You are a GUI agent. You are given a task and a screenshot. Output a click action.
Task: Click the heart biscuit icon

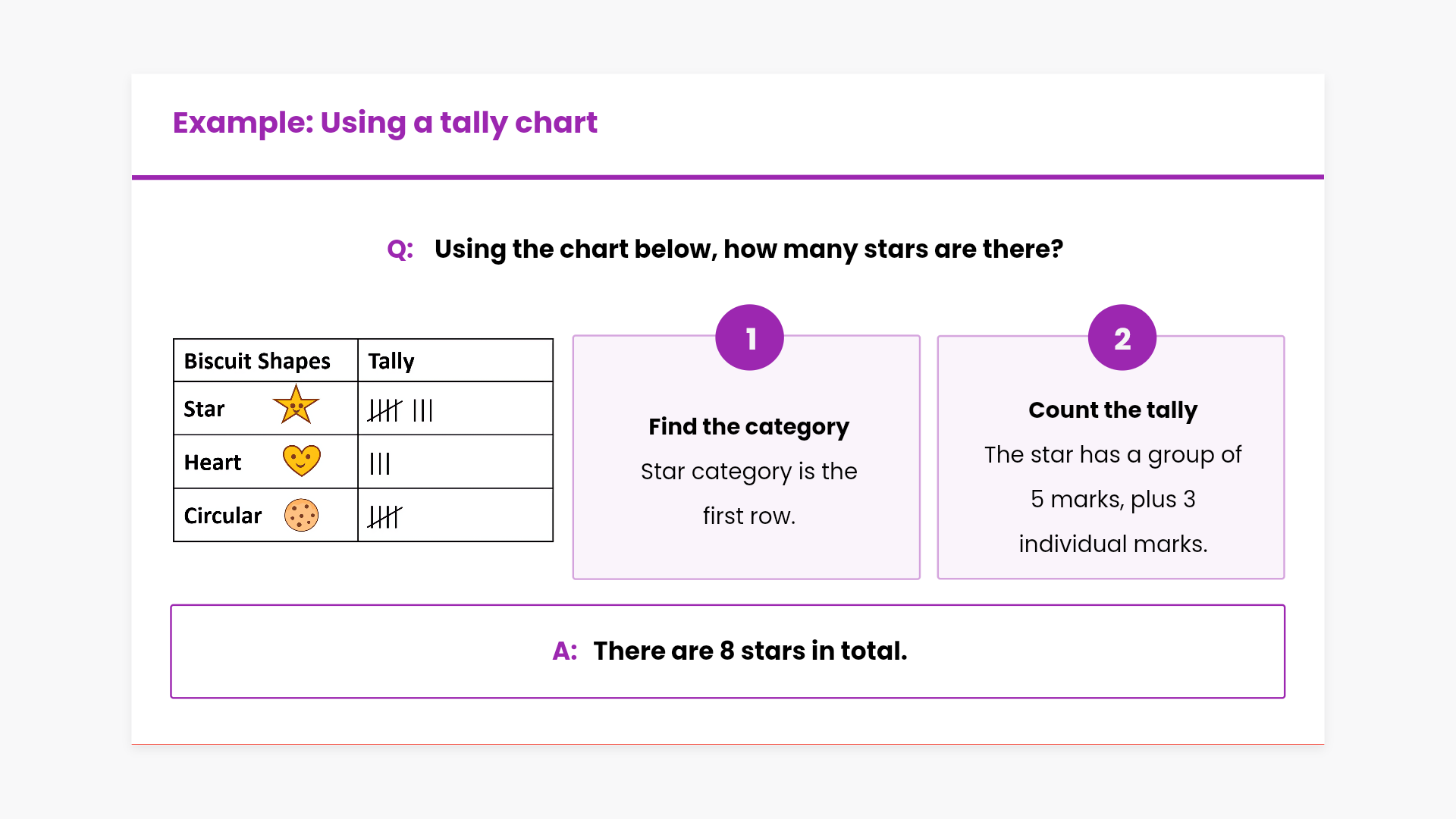point(301,460)
